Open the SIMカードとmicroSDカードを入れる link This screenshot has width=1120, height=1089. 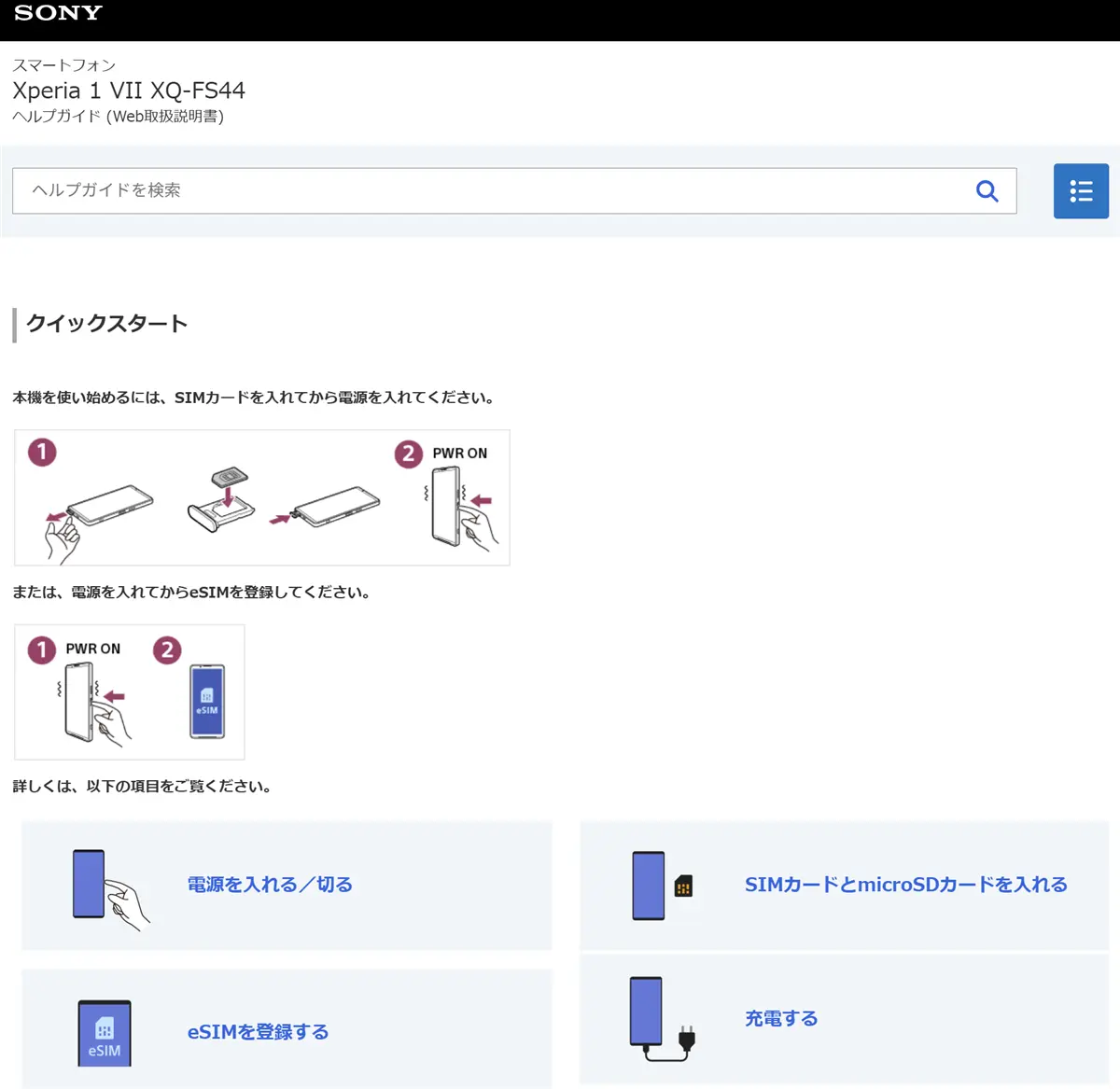pos(905,885)
